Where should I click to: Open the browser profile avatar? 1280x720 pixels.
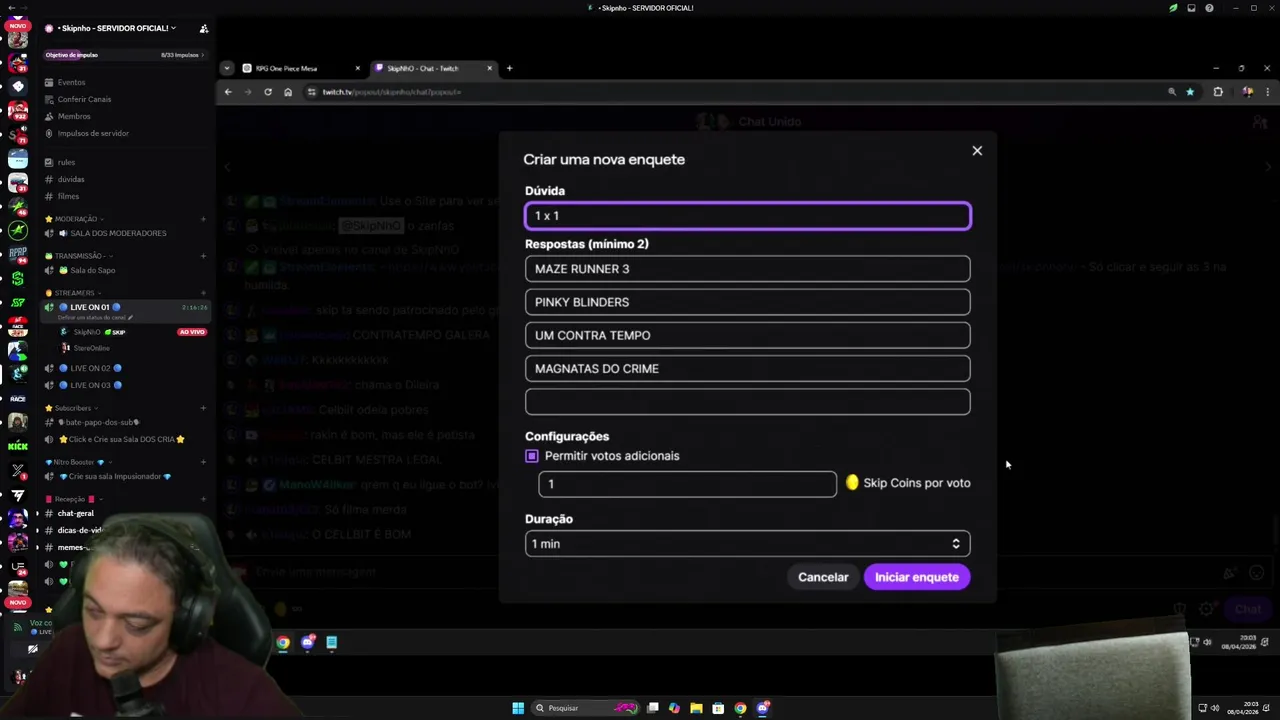pyautogui.click(x=1247, y=92)
